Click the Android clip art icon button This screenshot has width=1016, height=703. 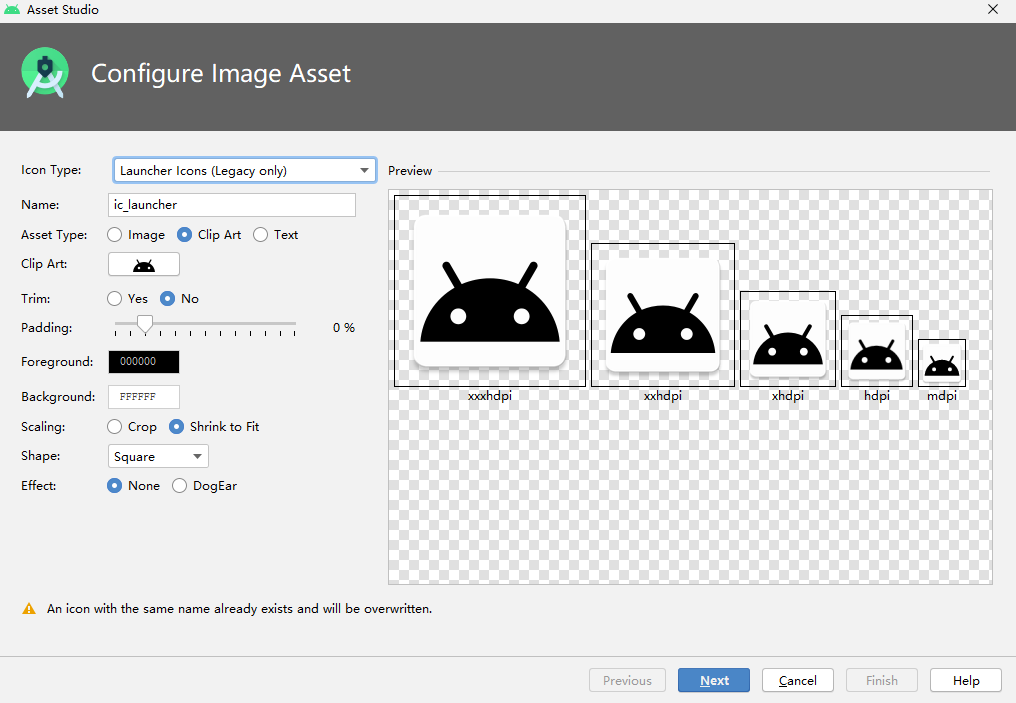click(x=144, y=264)
